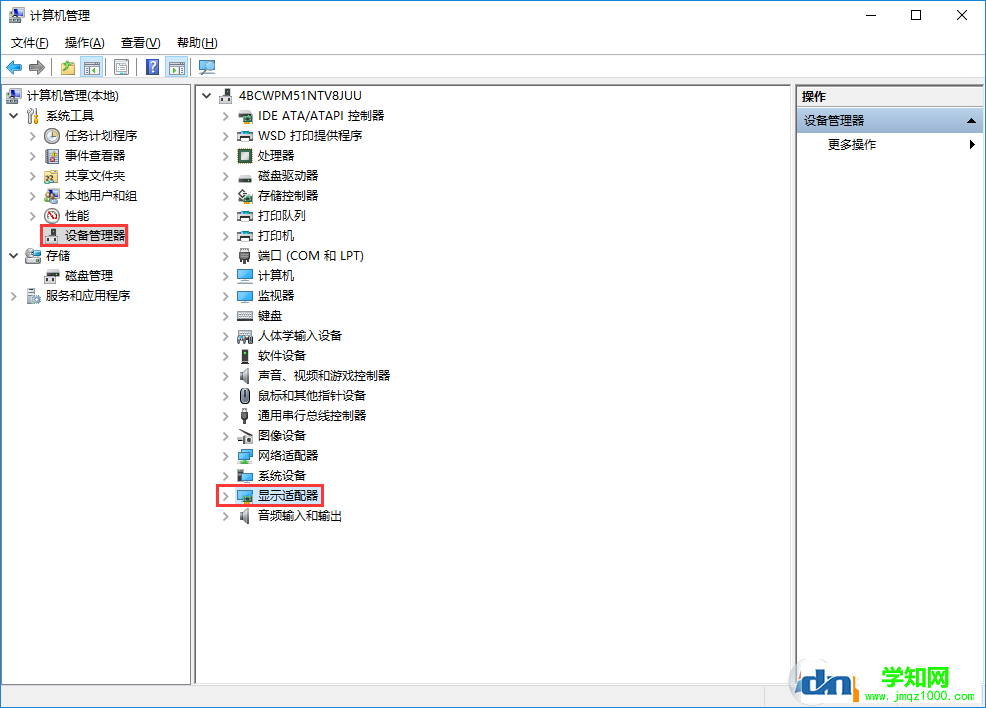Click the 任务计划程序 clock icon
Viewport: 986px width, 708px height.
52,136
